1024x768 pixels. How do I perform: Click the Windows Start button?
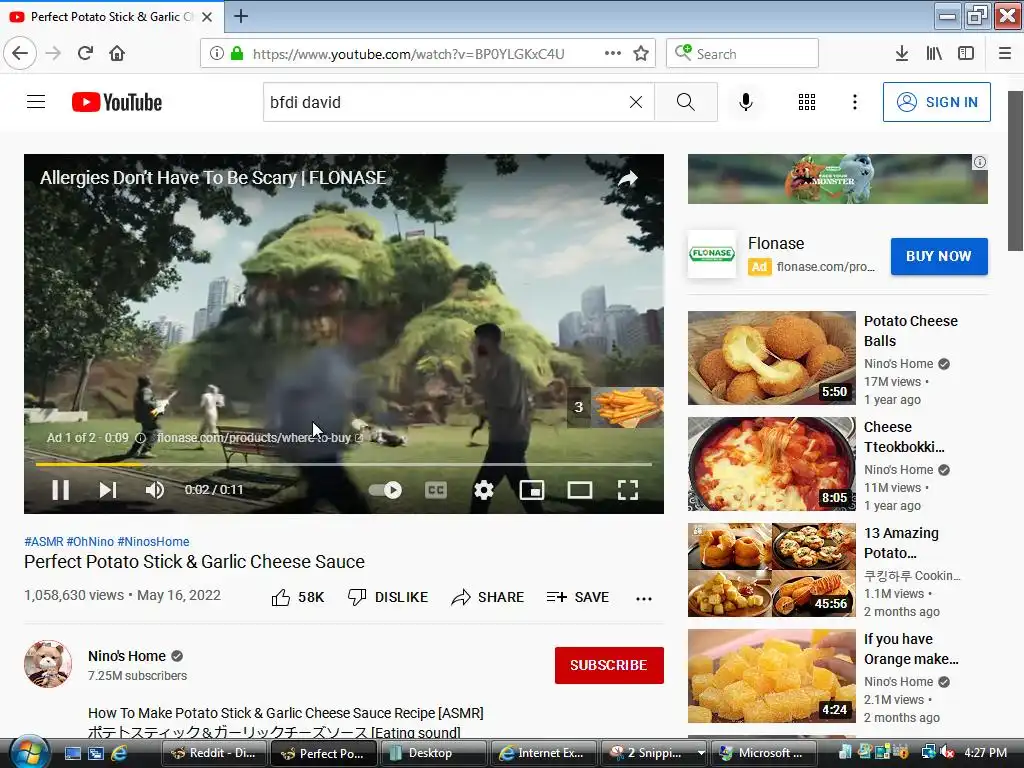tap(29, 752)
